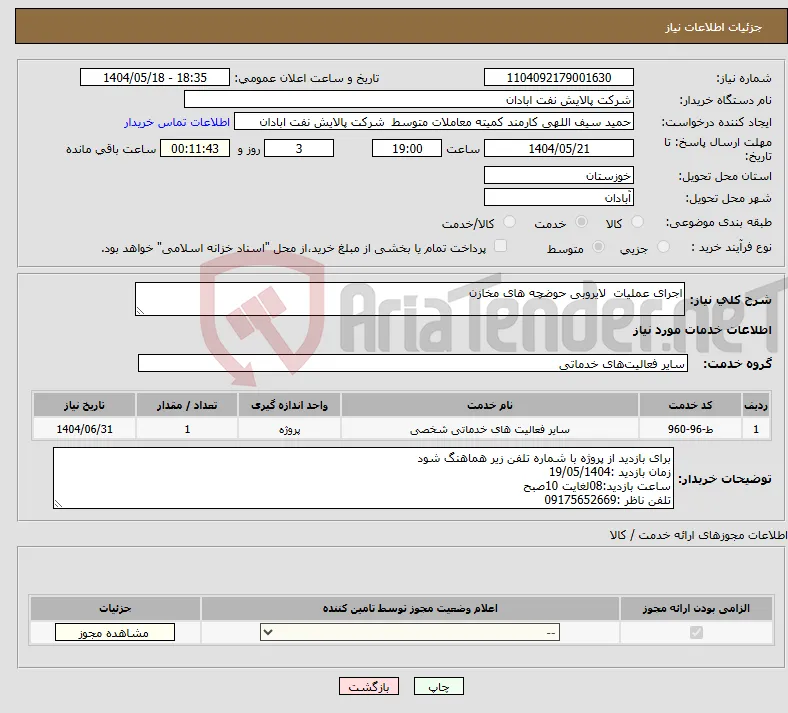Click the شماره نیاز field 1104092179001630
The width and height of the screenshot is (788, 713).
pos(558,77)
